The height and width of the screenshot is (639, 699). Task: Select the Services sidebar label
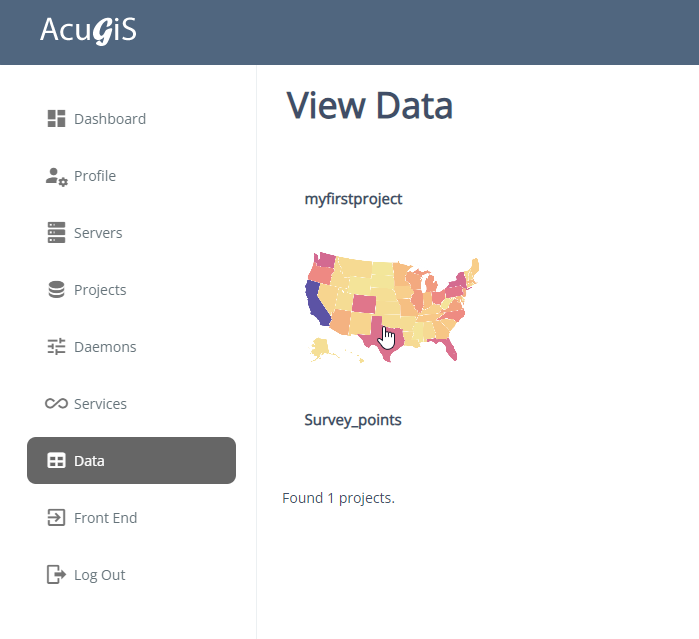pos(100,404)
